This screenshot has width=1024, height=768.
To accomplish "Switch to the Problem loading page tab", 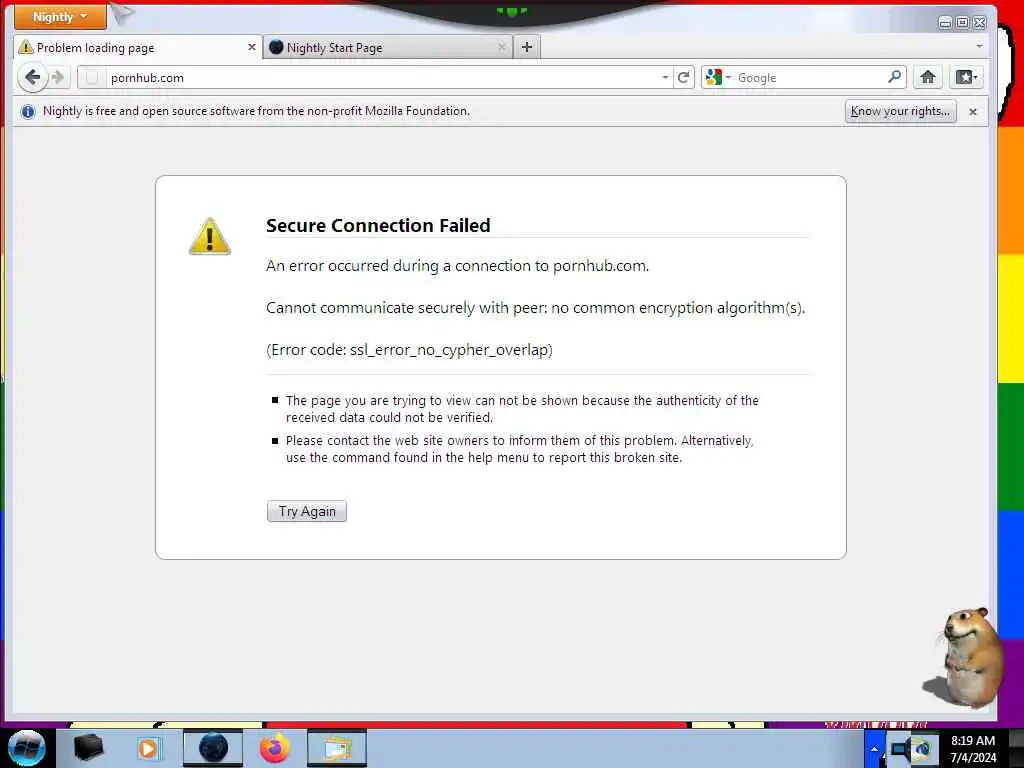I will click(138, 48).
